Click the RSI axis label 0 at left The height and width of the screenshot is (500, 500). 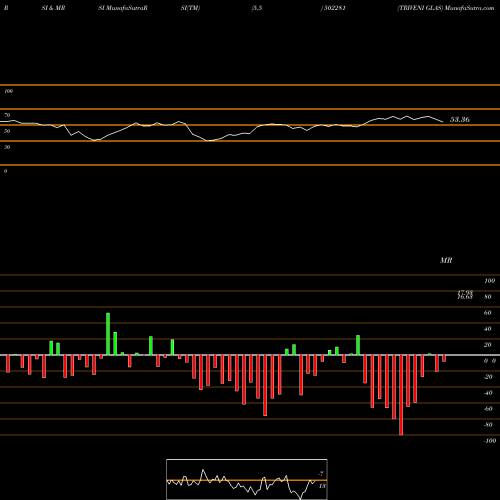[5, 171]
